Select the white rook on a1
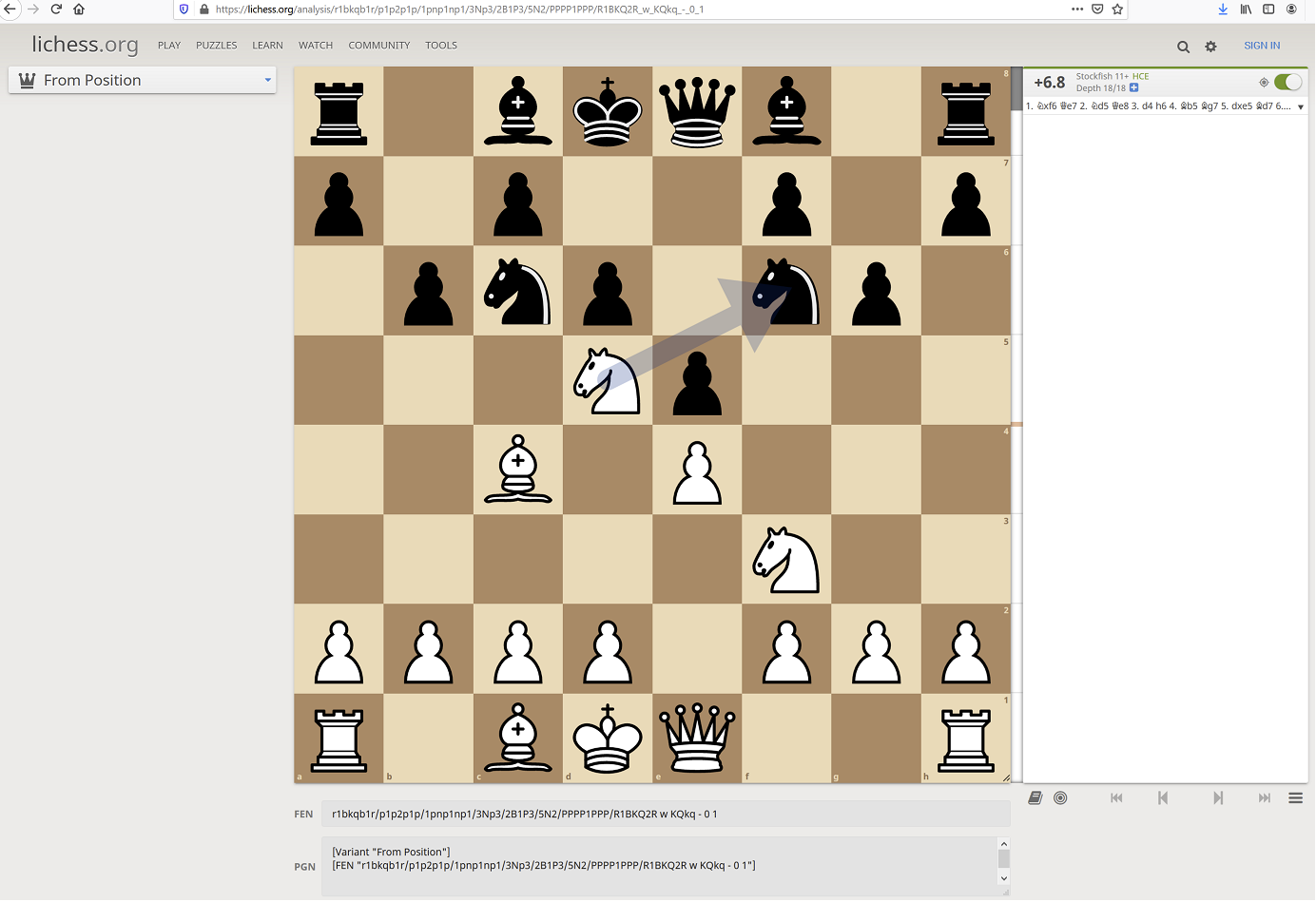 pos(339,739)
